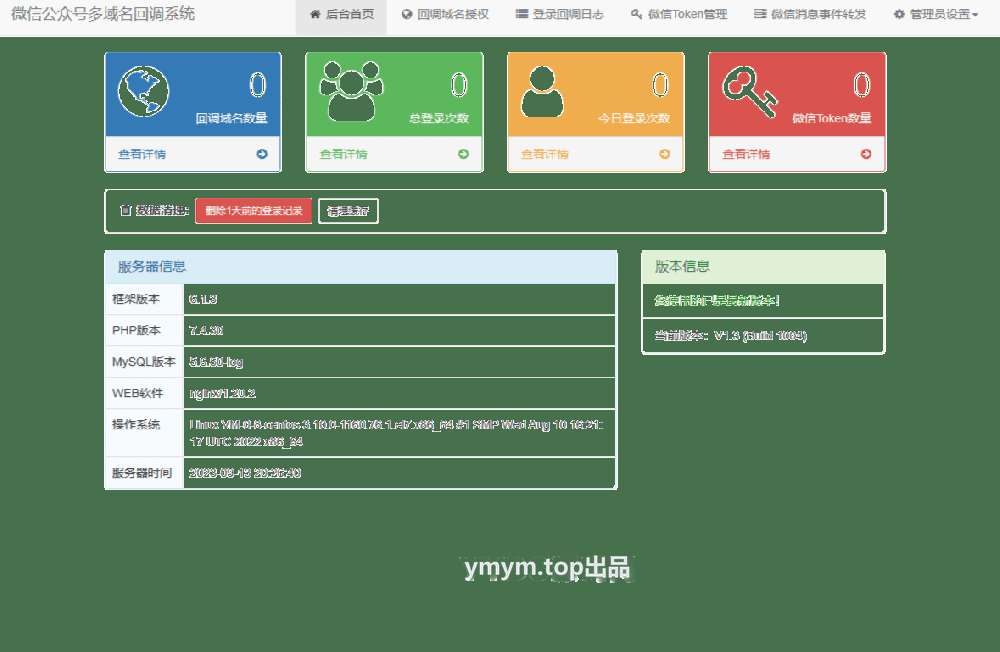Expand the 管理员设置 dropdown menu

click(936, 15)
